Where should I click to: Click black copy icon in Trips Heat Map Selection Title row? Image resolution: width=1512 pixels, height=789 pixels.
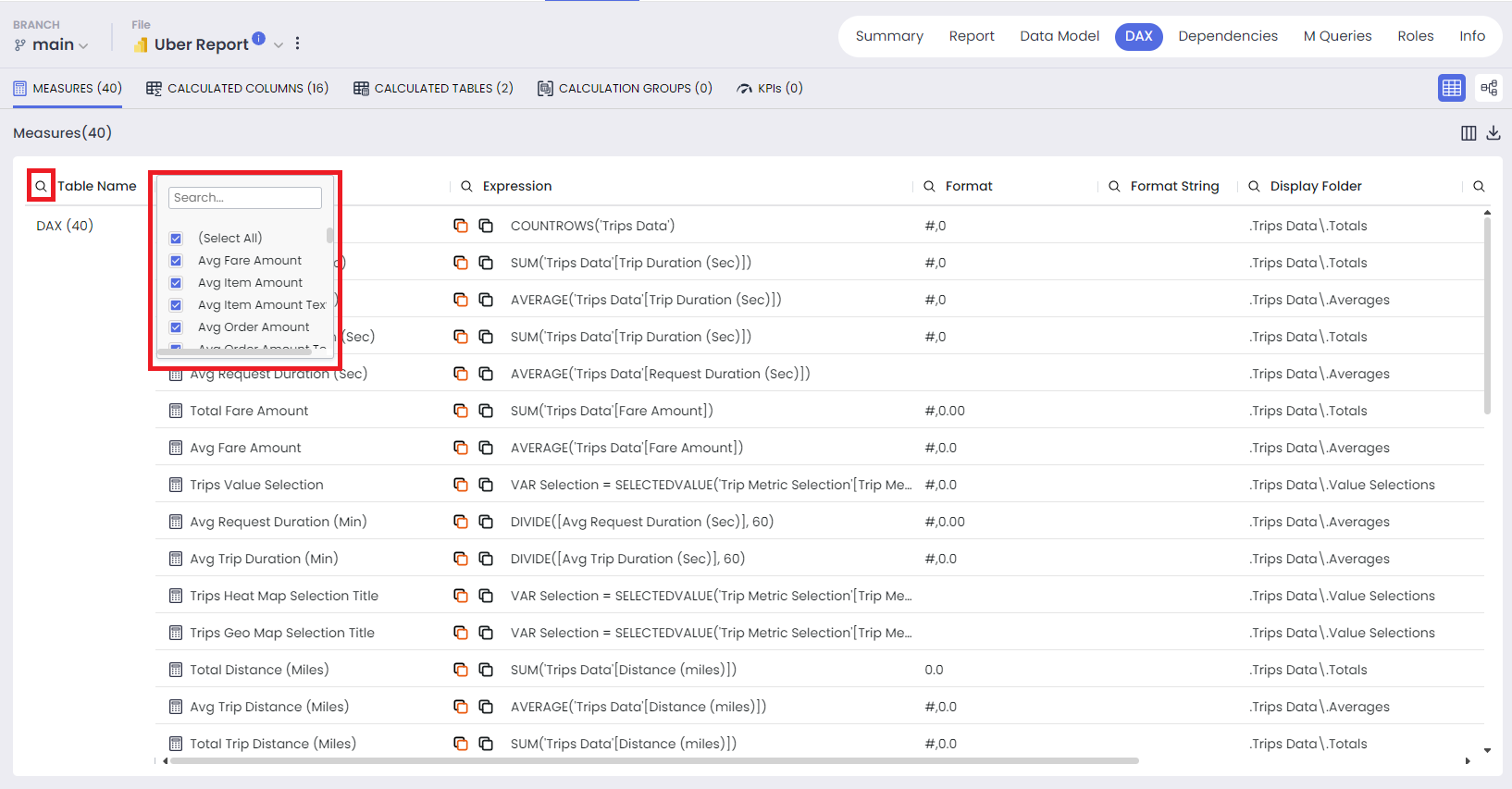(486, 596)
